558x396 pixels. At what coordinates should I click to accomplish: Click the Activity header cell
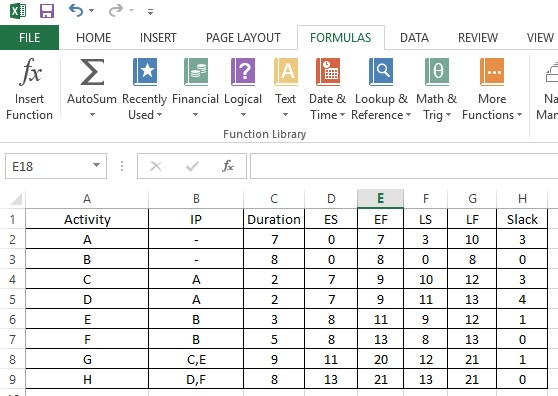(87, 219)
